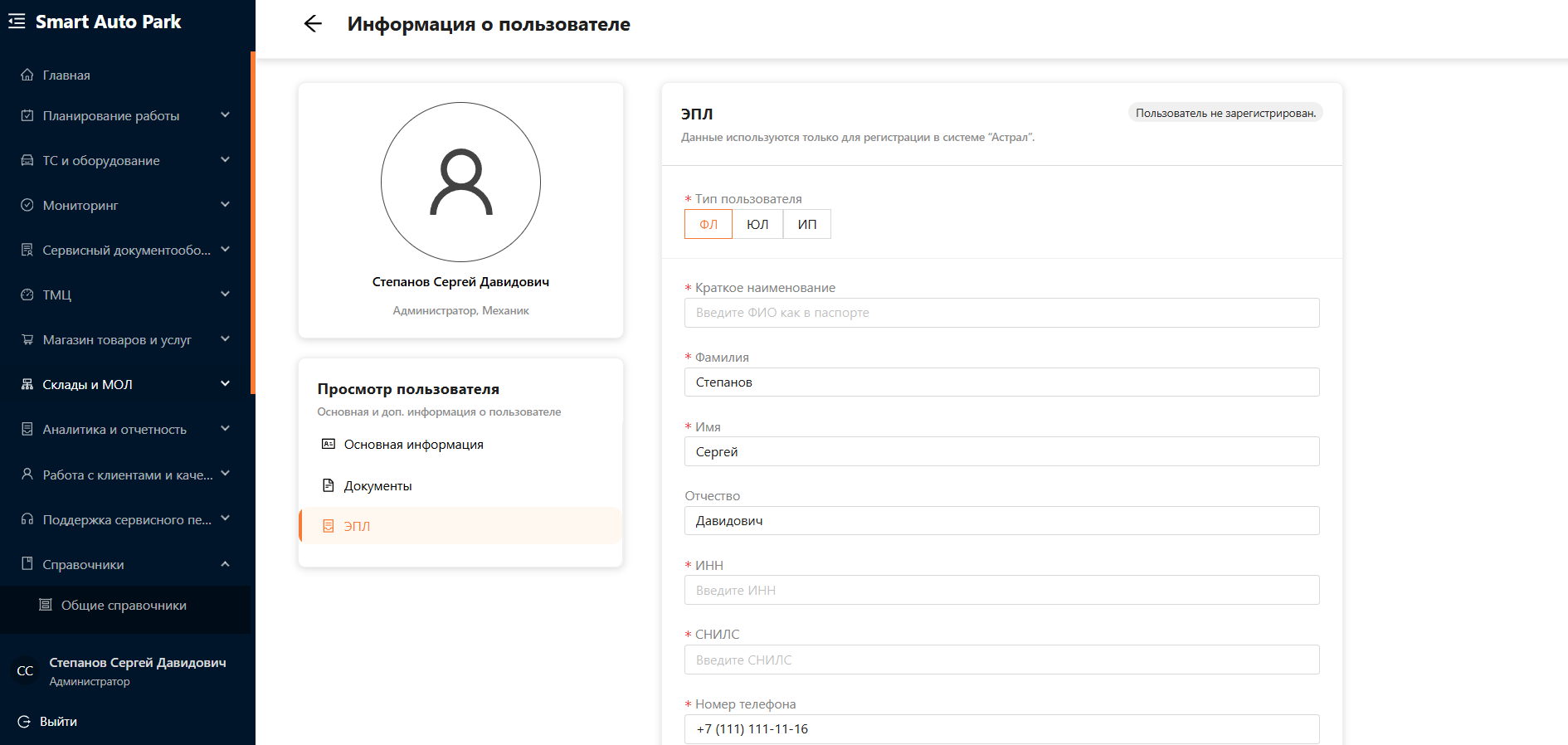This screenshot has height=745, width=1568.
Task: Select ИП user type
Action: (x=806, y=224)
